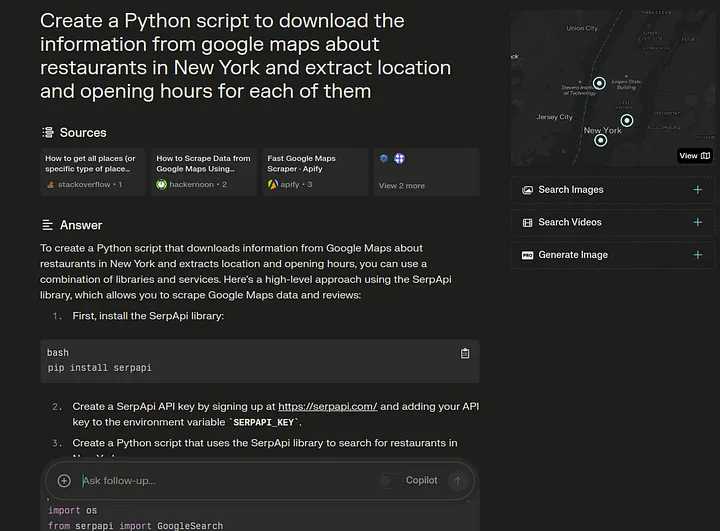The height and width of the screenshot is (531, 720).
Task: Open the hackernoon source card
Action: pyautogui.click(x=204, y=172)
